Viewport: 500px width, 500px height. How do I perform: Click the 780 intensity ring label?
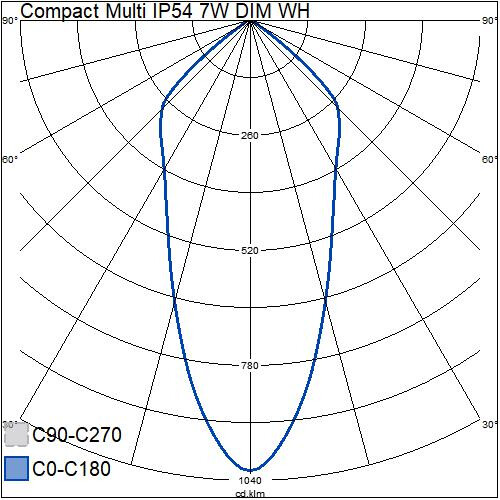pos(250,366)
